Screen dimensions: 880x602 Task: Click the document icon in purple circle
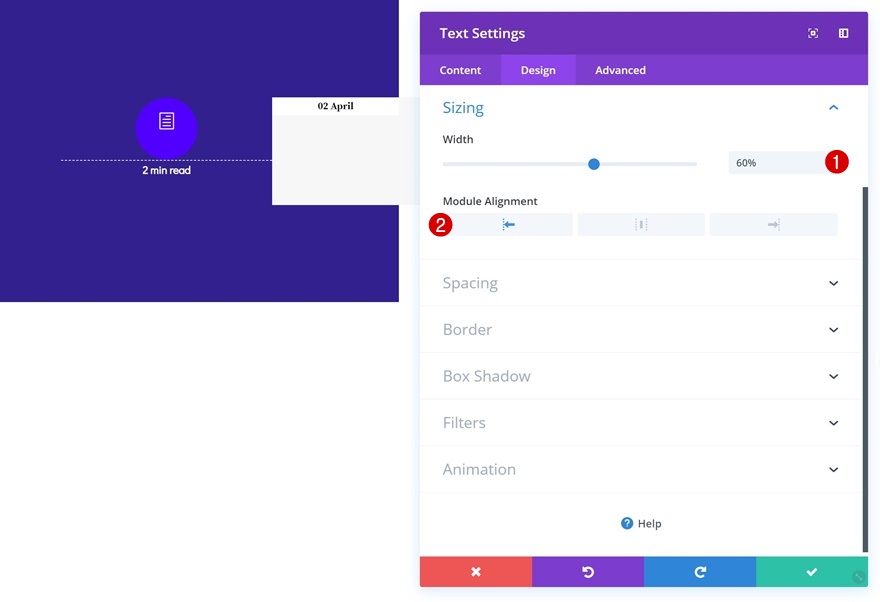click(167, 121)
